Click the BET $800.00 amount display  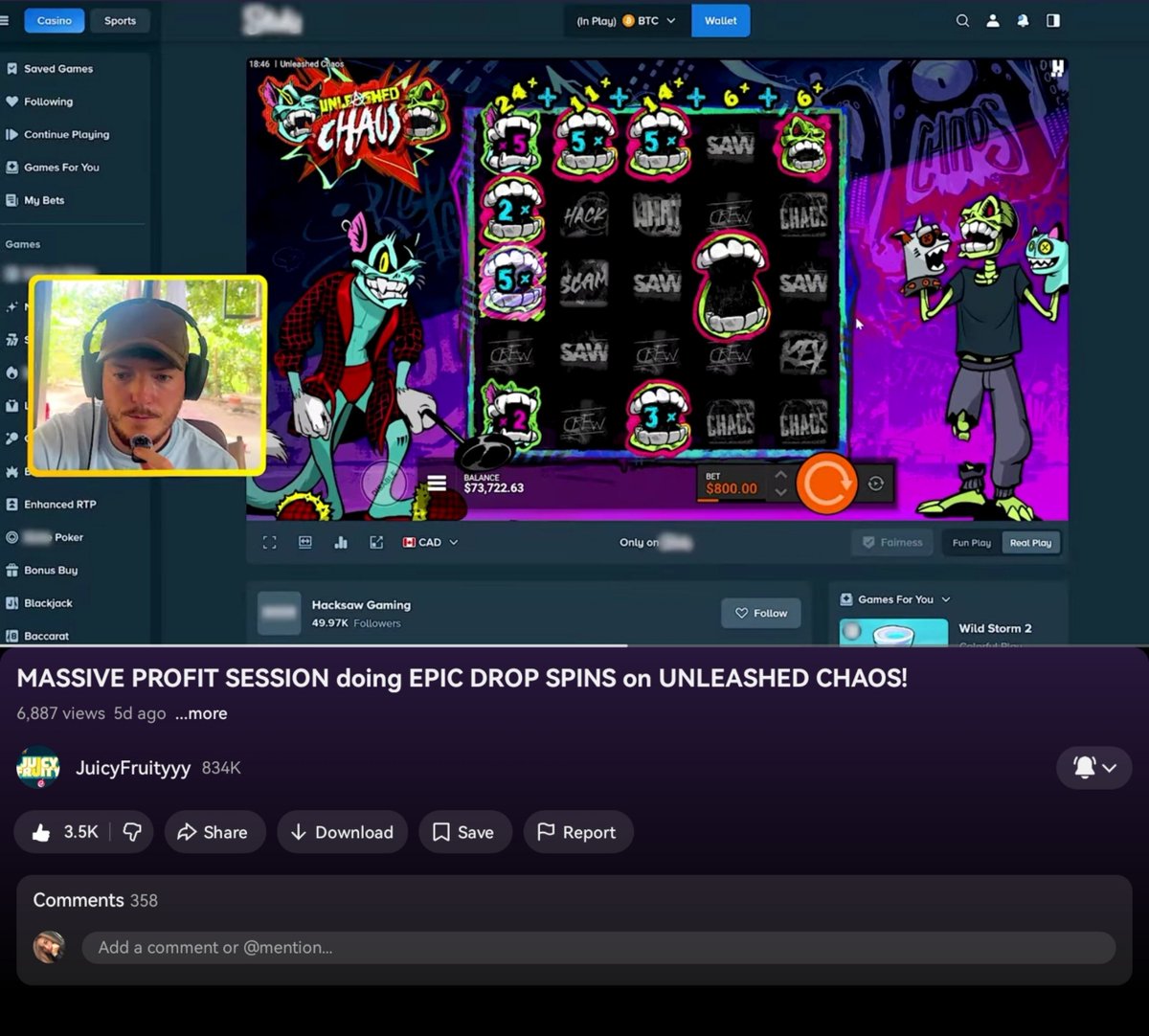pos(732,484)
